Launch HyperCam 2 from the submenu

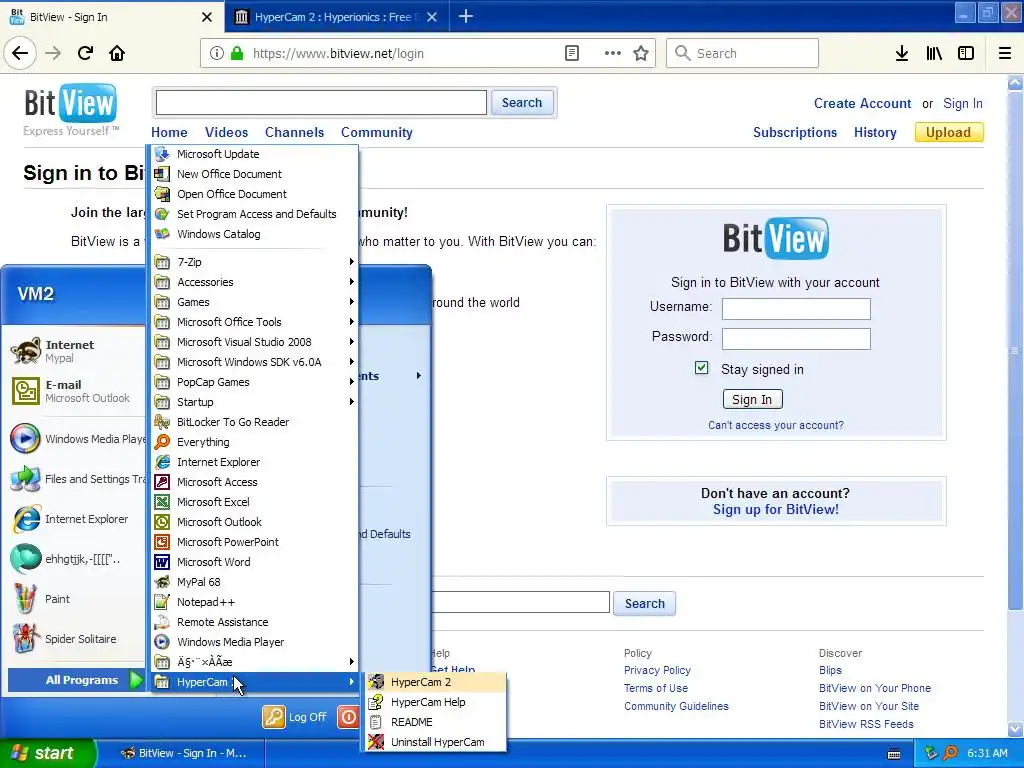coord(434,682)
